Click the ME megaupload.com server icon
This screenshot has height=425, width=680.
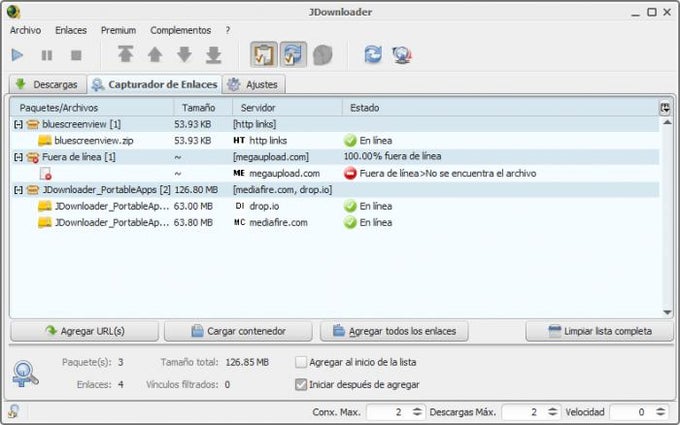[x=239, y=173]
